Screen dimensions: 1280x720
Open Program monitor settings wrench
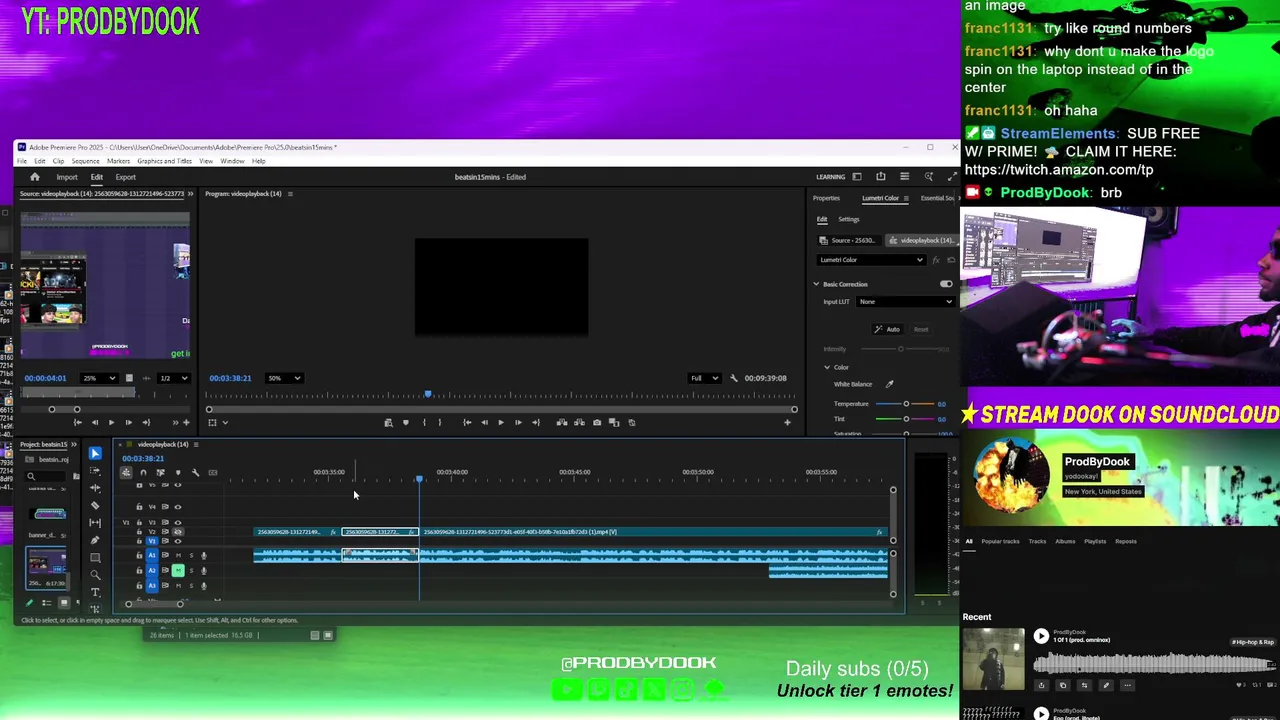click(x=734, y=378)
